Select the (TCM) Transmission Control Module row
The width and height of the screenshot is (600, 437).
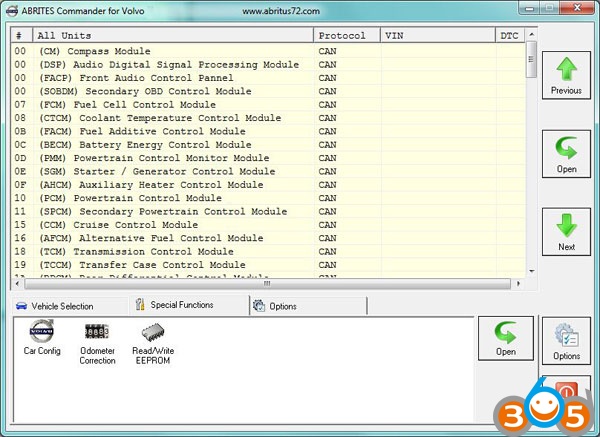[x=135, y=251]
